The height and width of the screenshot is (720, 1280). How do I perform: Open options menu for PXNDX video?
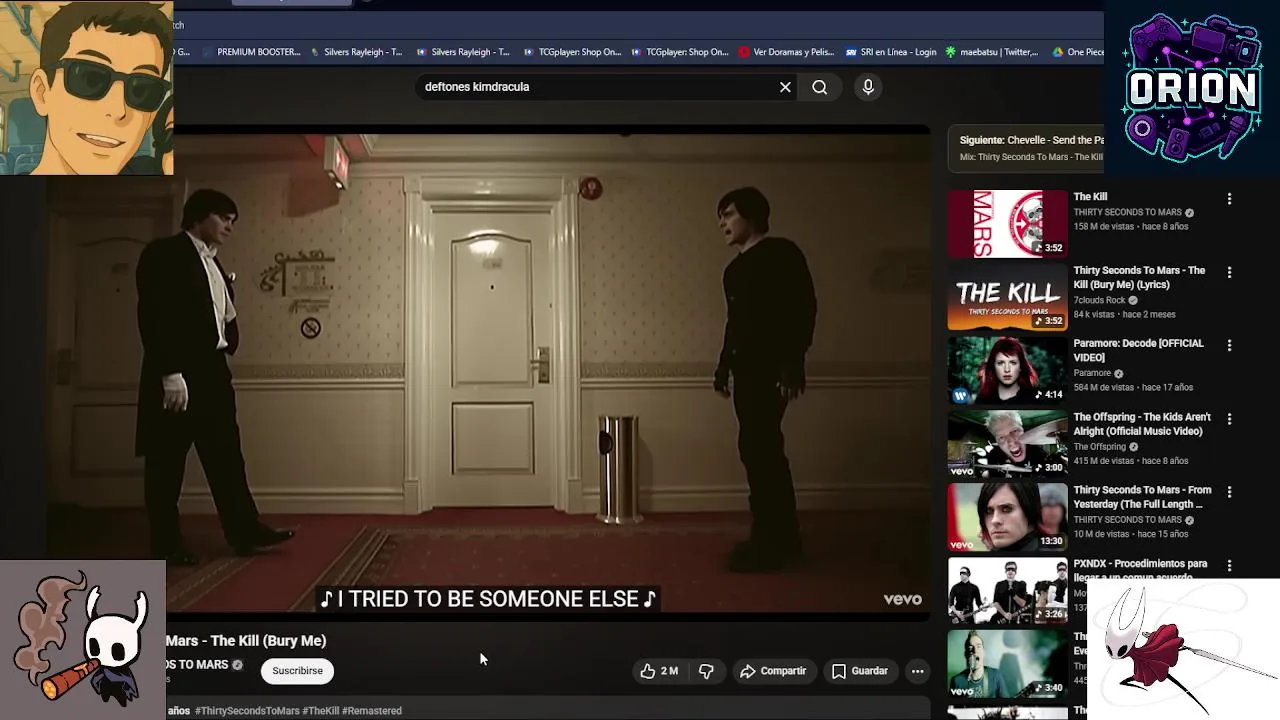pos(1229,565)
